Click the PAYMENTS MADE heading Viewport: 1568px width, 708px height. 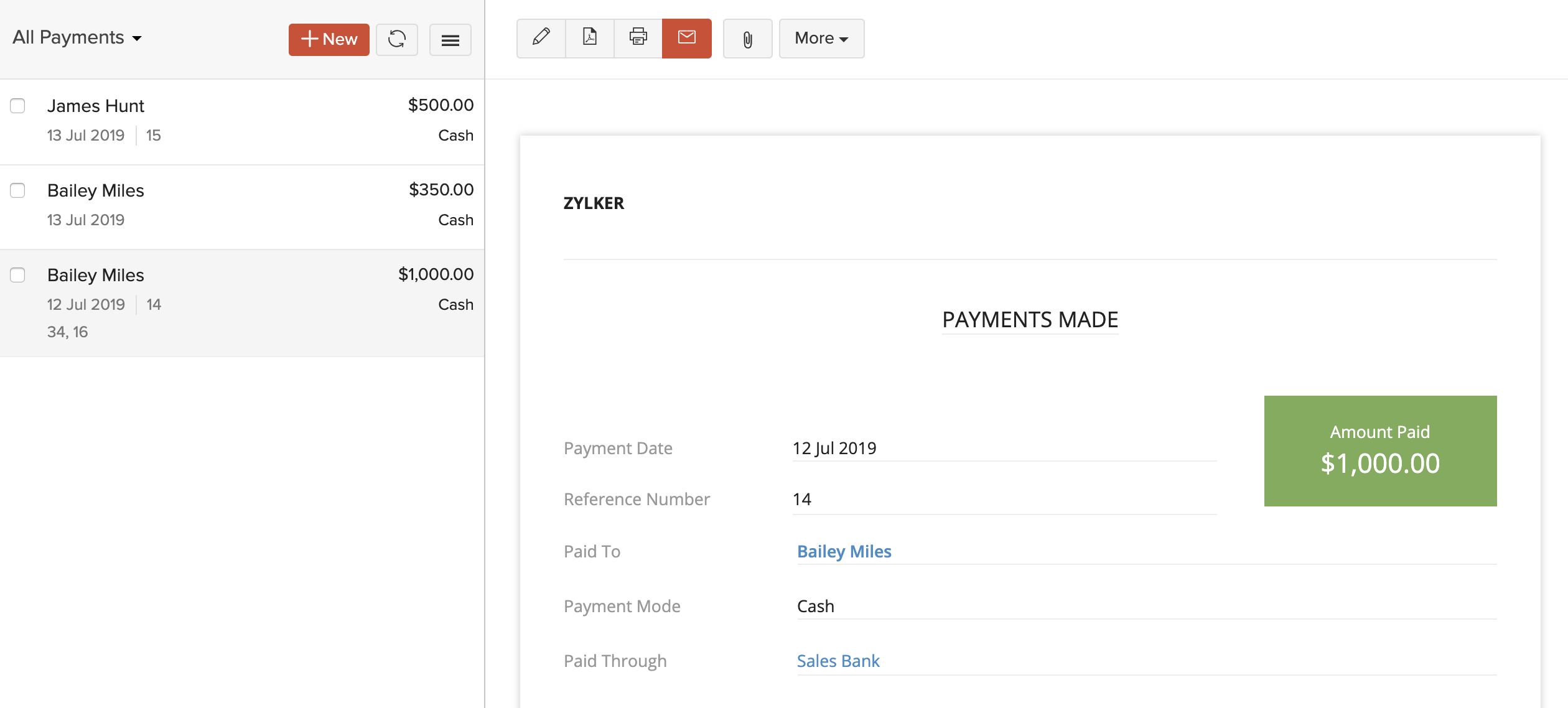(1029, 320)
